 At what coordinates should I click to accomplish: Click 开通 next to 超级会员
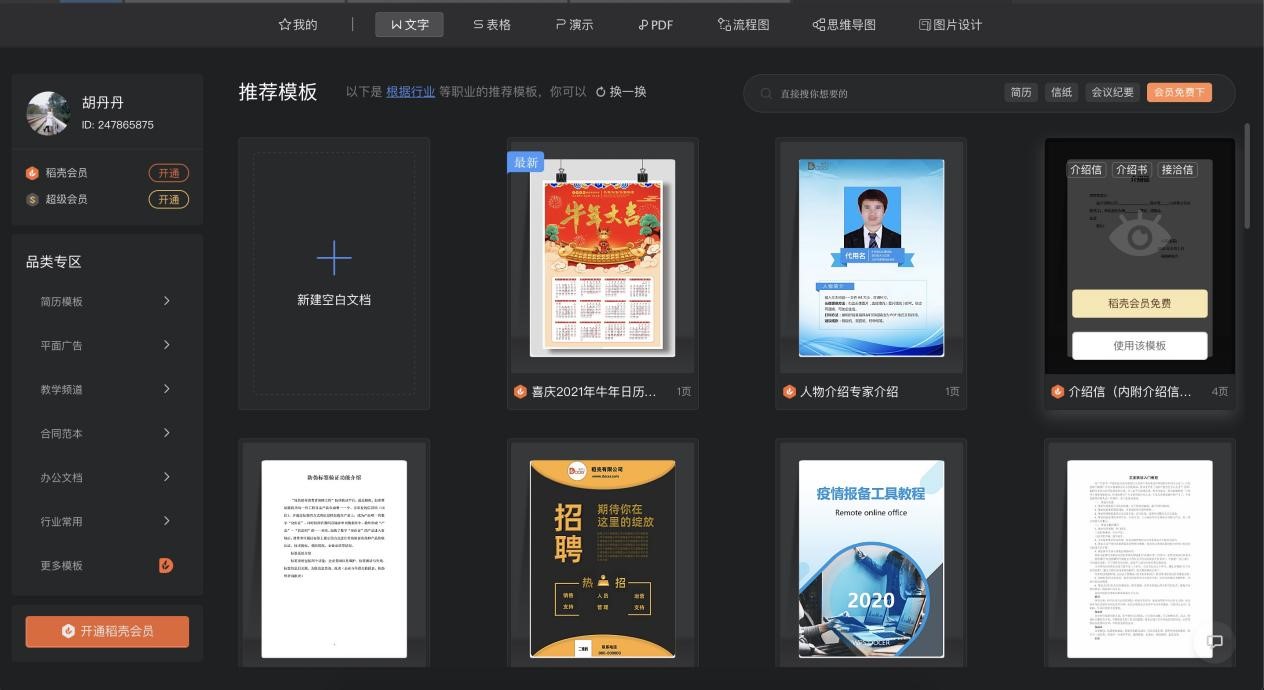169,199
